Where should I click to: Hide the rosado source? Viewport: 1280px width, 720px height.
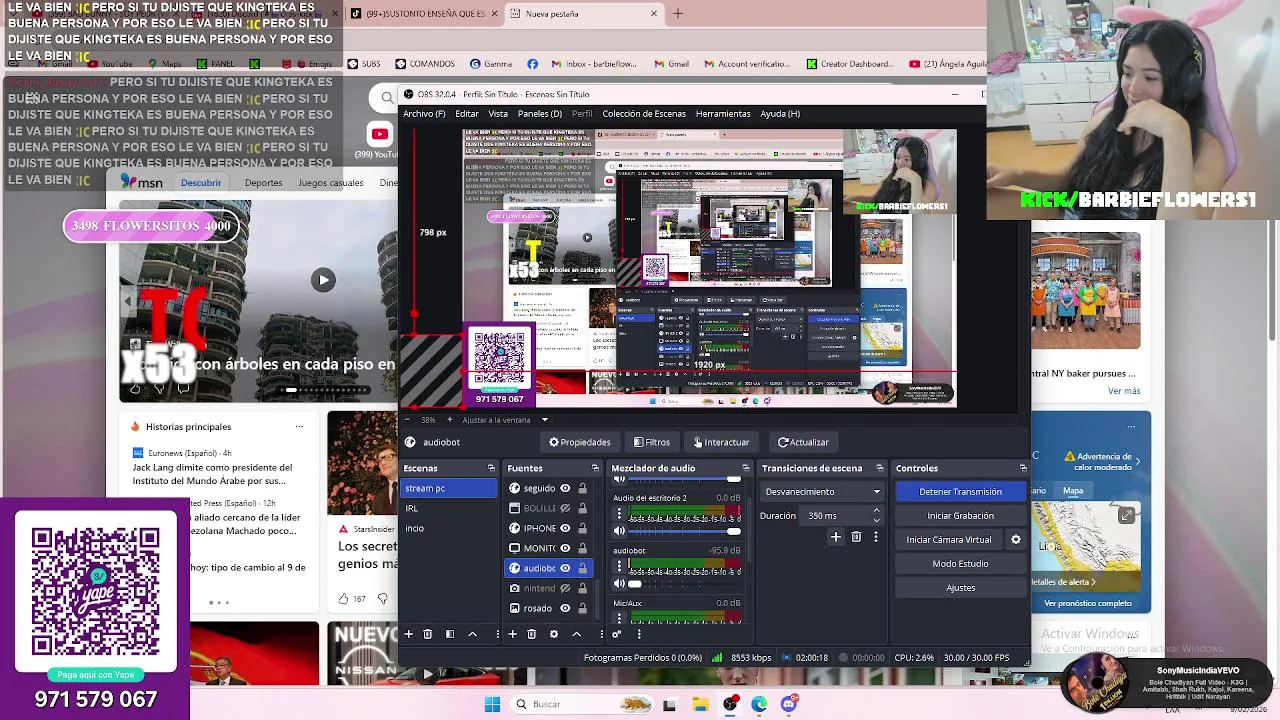point(565,608)
